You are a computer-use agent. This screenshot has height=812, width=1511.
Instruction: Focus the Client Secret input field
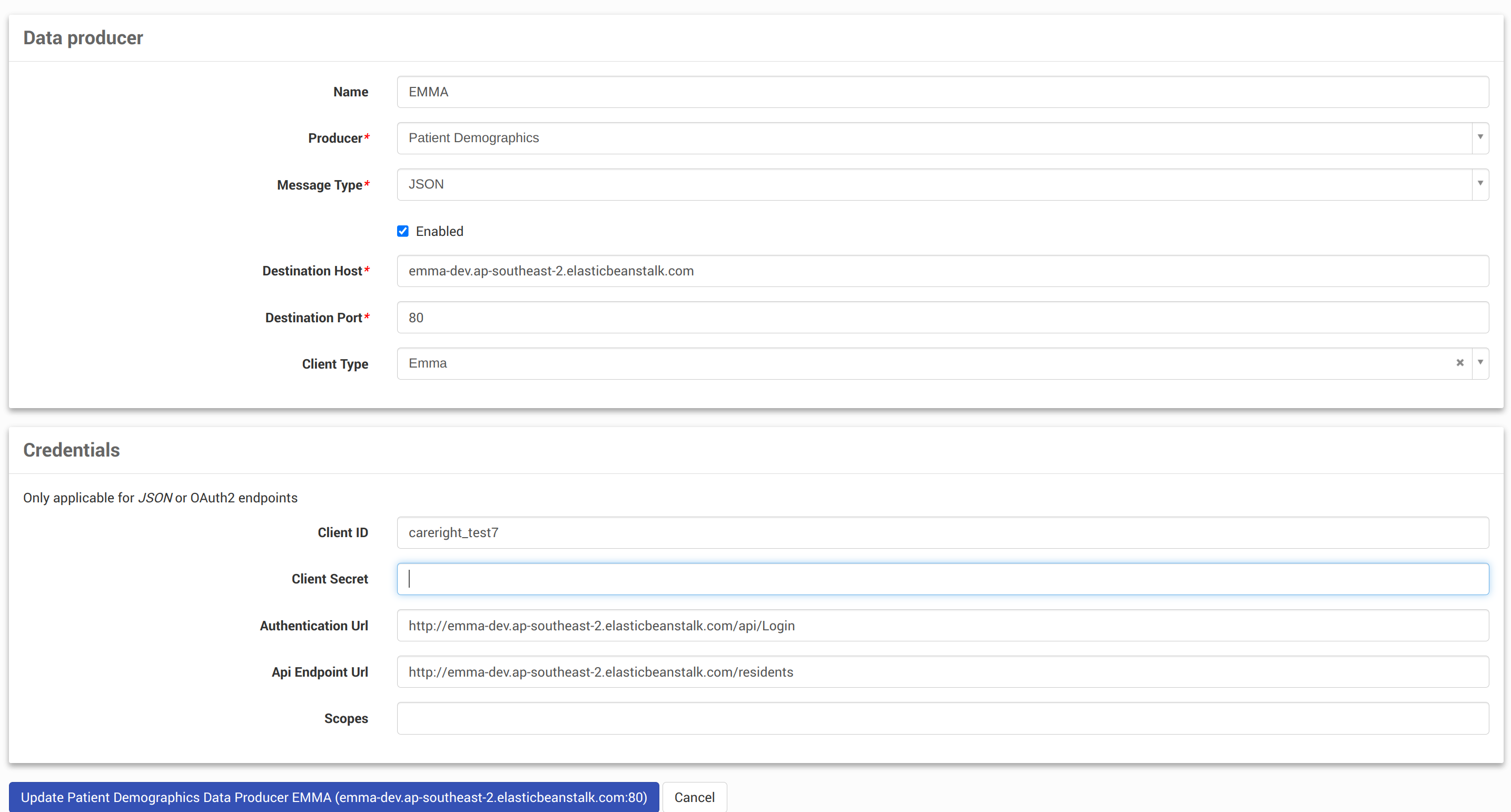point(942,579)
